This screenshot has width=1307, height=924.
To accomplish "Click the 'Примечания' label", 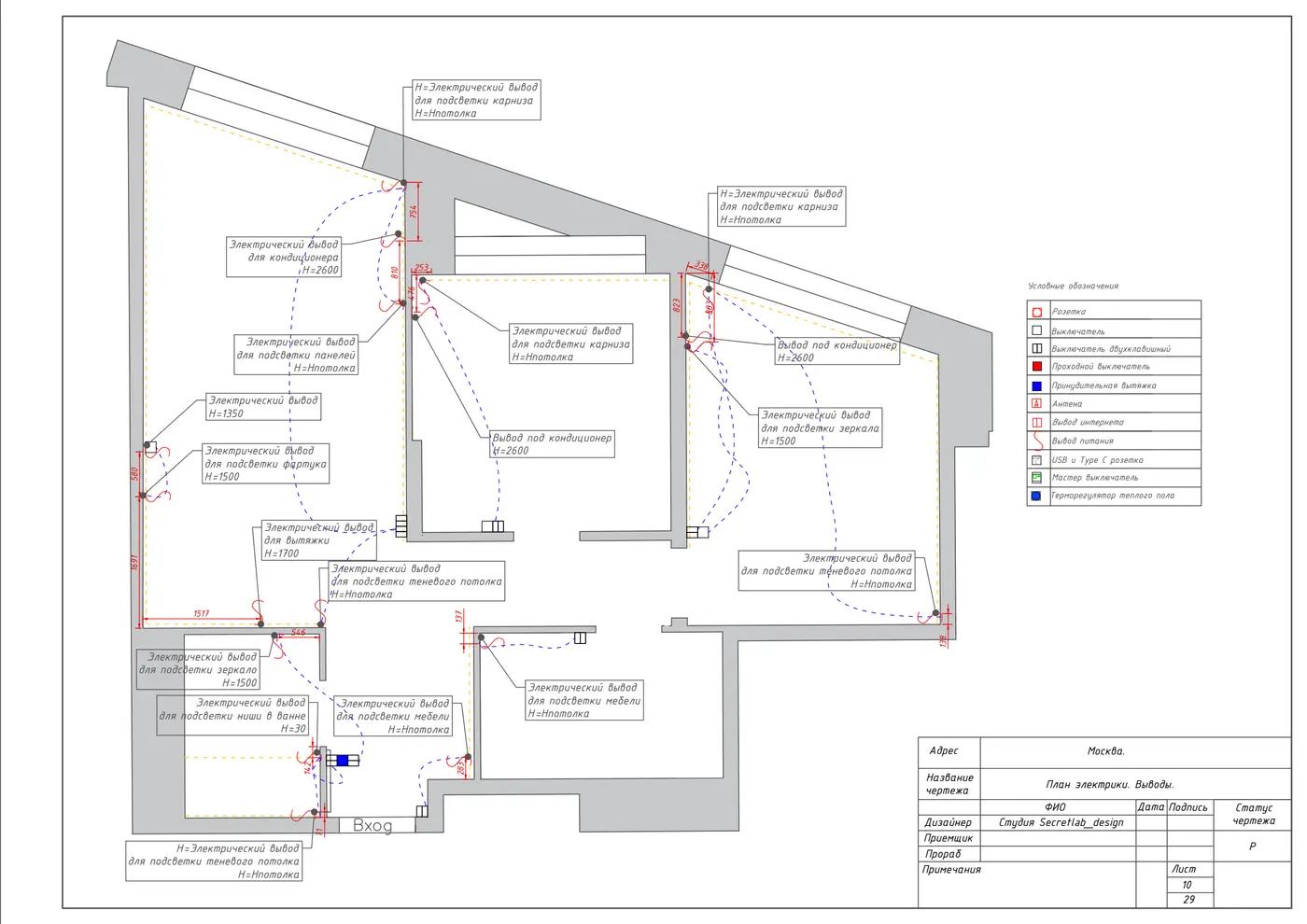I will click(x=951, y=870).
